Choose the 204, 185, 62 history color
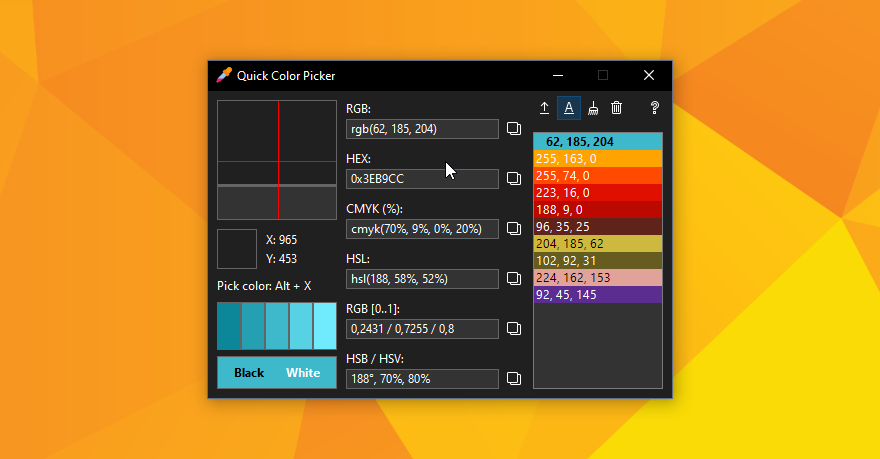880x459 pixels. pos(597,243)
